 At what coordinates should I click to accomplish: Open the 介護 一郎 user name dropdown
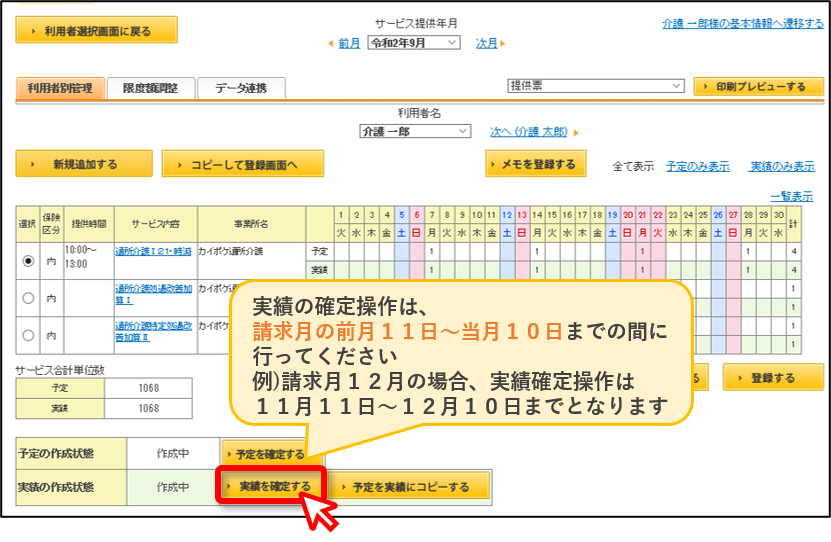415,131
